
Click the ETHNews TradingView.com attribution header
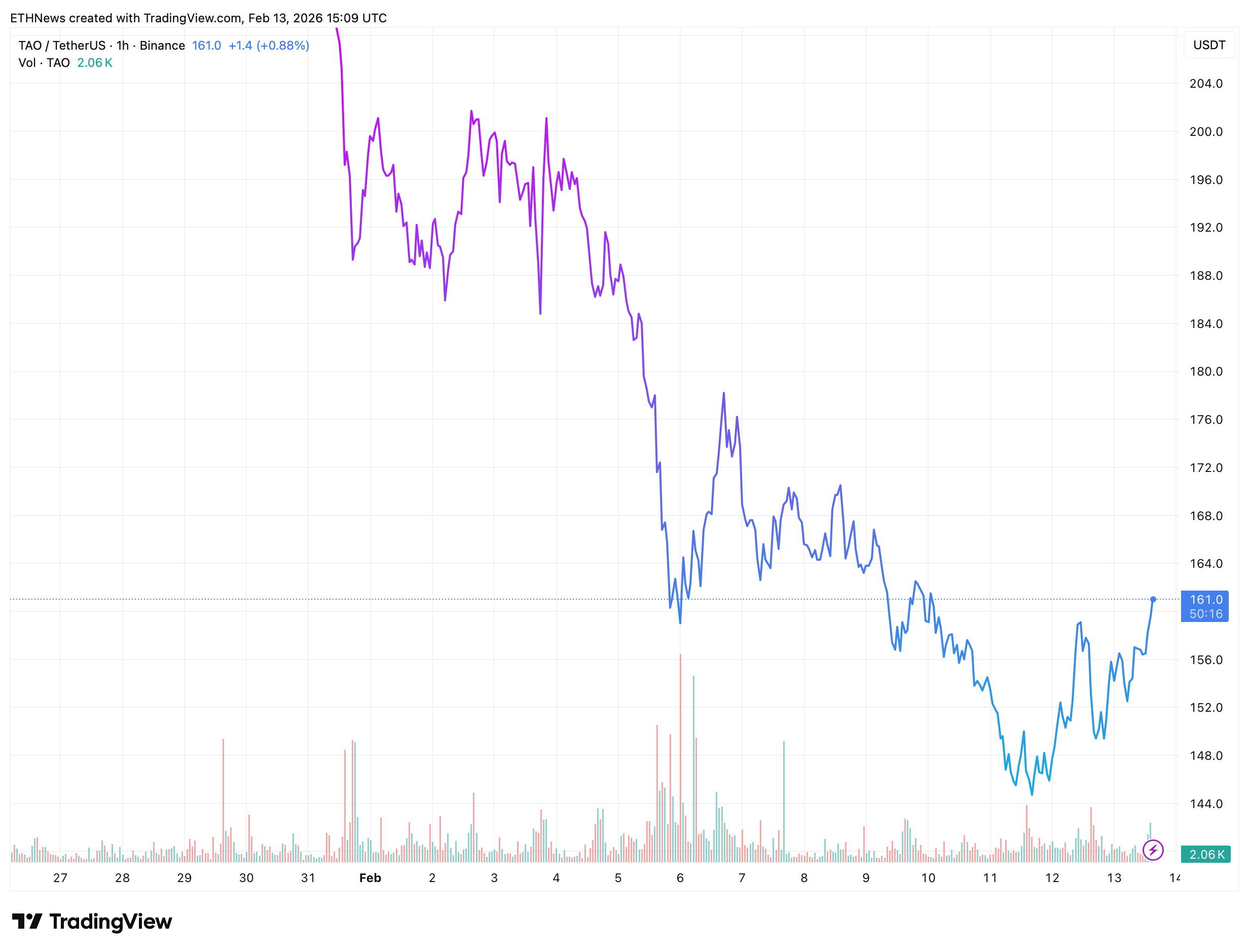click(198, 18)
